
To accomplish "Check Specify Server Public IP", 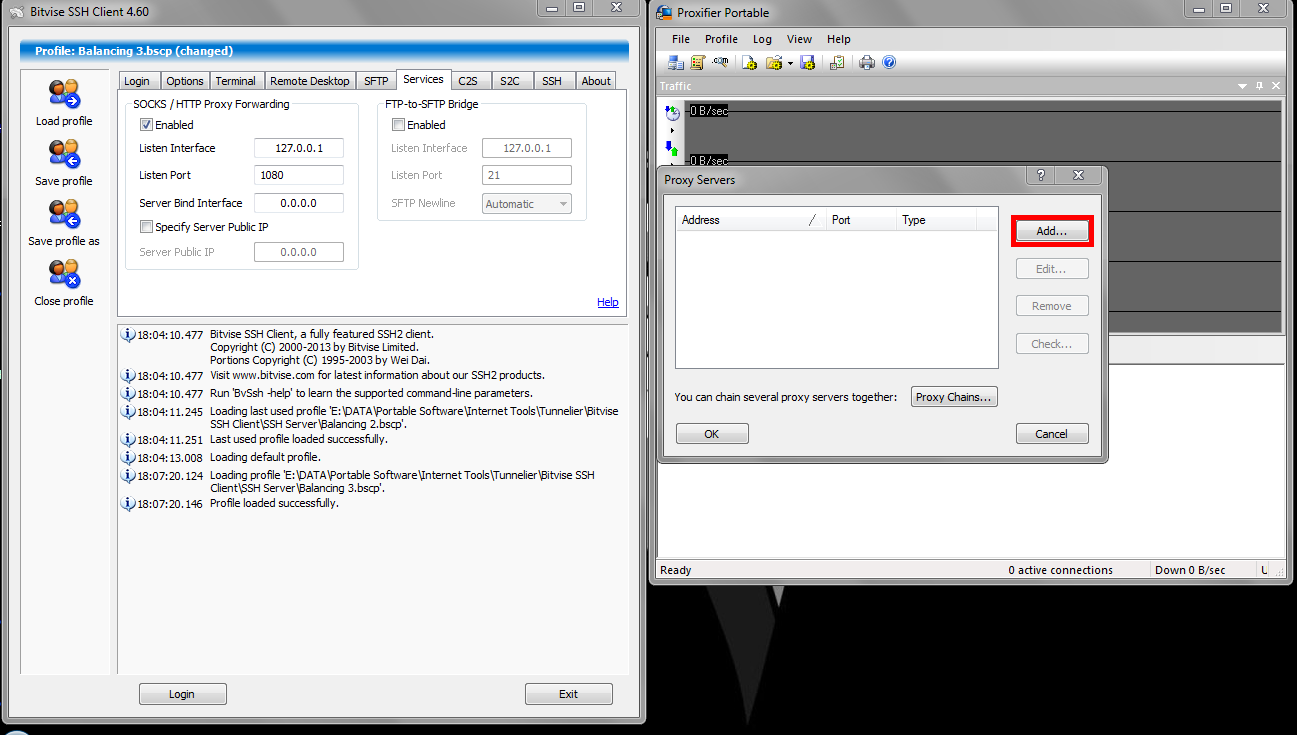I will point(145,226).
